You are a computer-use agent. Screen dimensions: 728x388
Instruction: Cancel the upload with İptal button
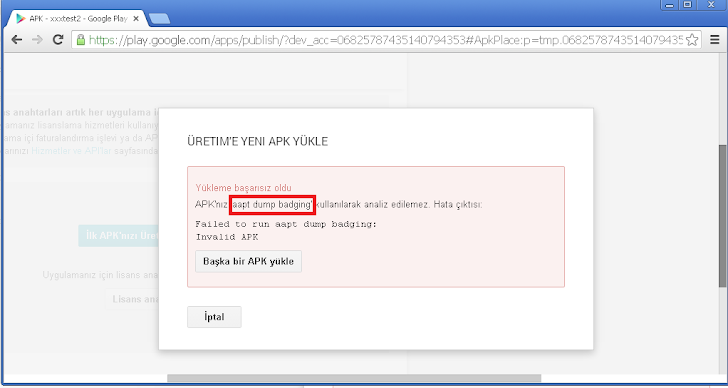pos(214,317)
